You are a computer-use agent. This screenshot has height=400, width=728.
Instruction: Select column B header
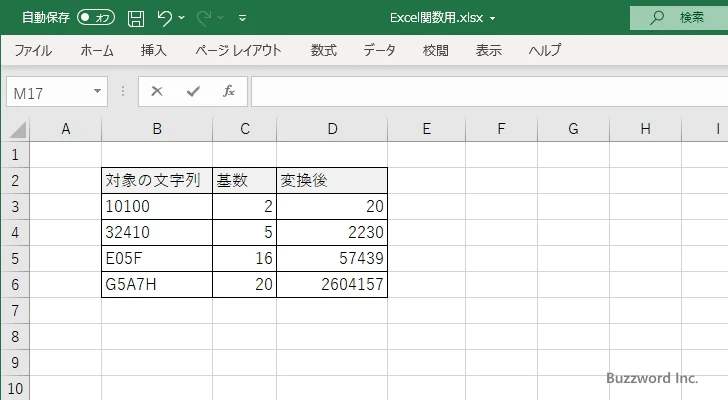pos(157,129)
